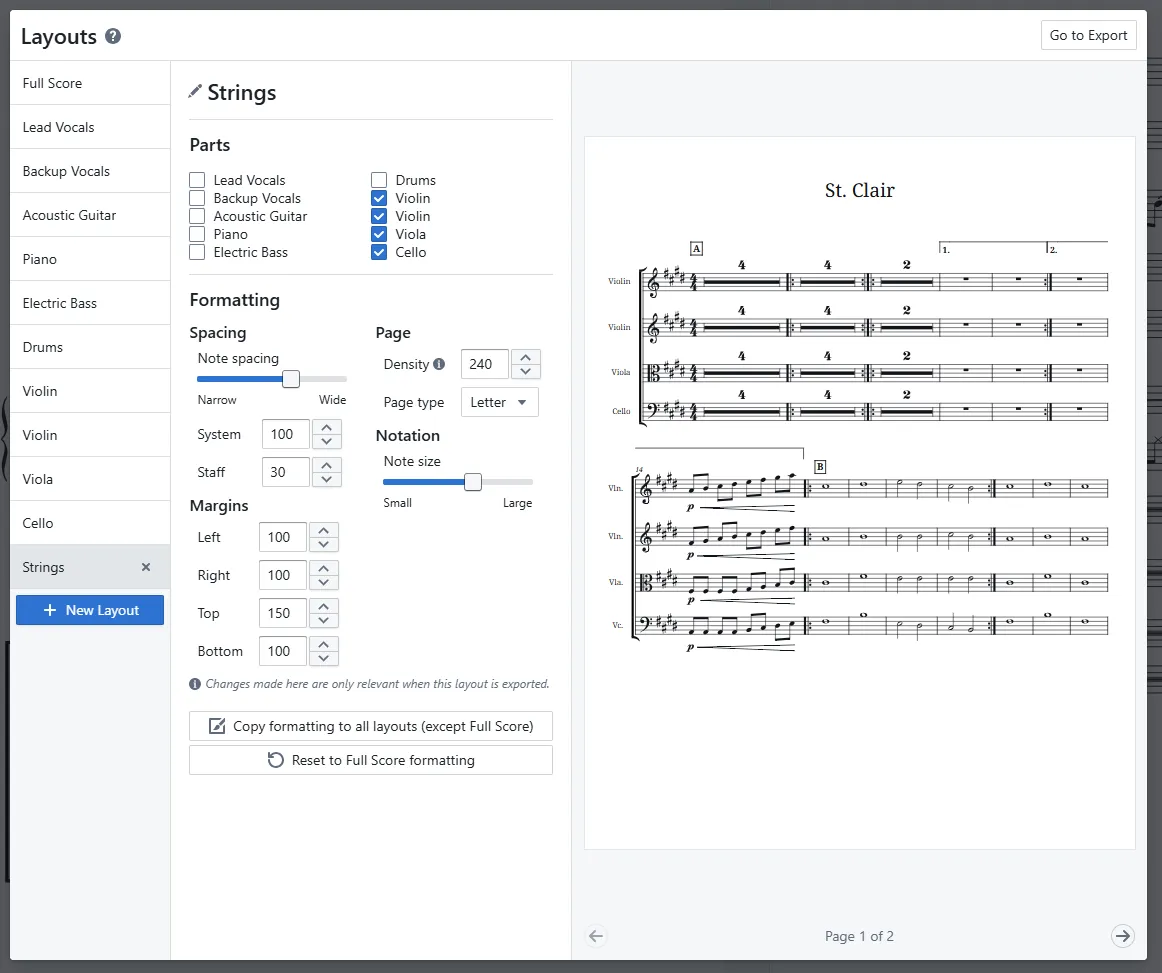Delete the Strings layout with the x
This screenshot has height=973, width=1162.
click(145, 567)
